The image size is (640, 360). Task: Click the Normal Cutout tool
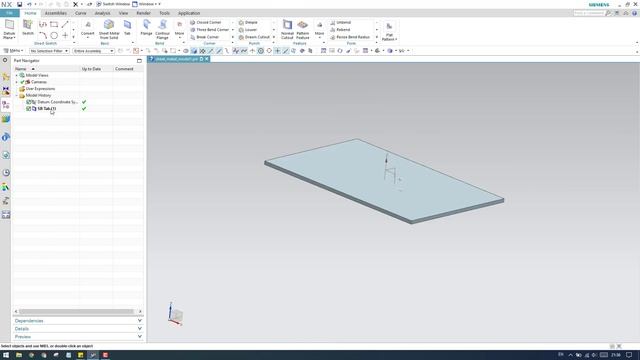click(x=287, y=29)
